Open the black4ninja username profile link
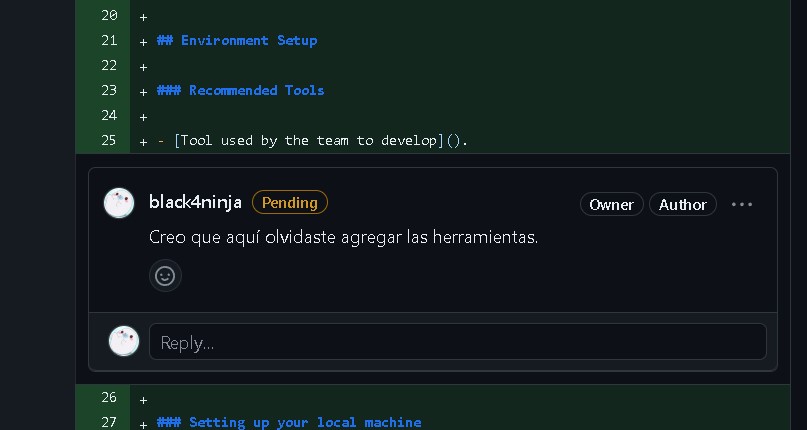Screen dimensions: 807x430 [195, 202]
